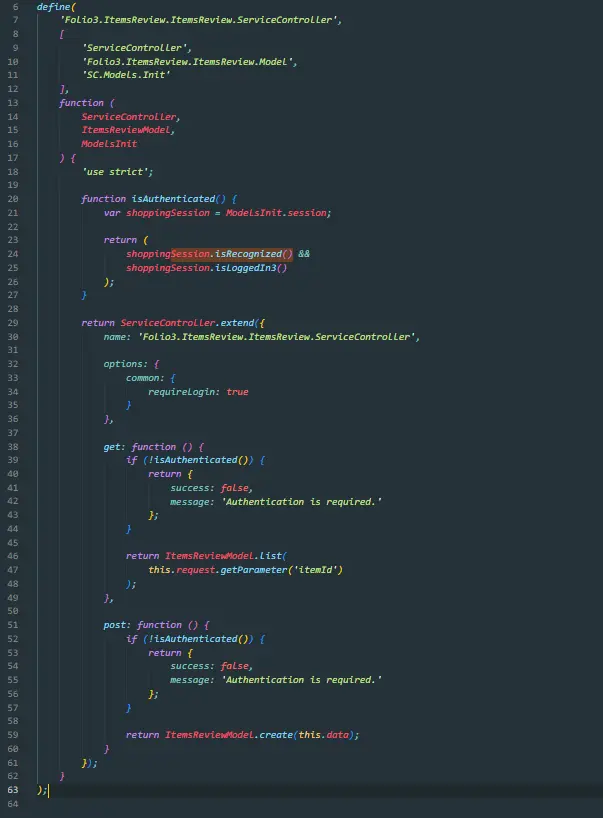Click line number 13 in the gutter
Image resolution: width=603 pixels, height=818 pixels.
[13, 103]
